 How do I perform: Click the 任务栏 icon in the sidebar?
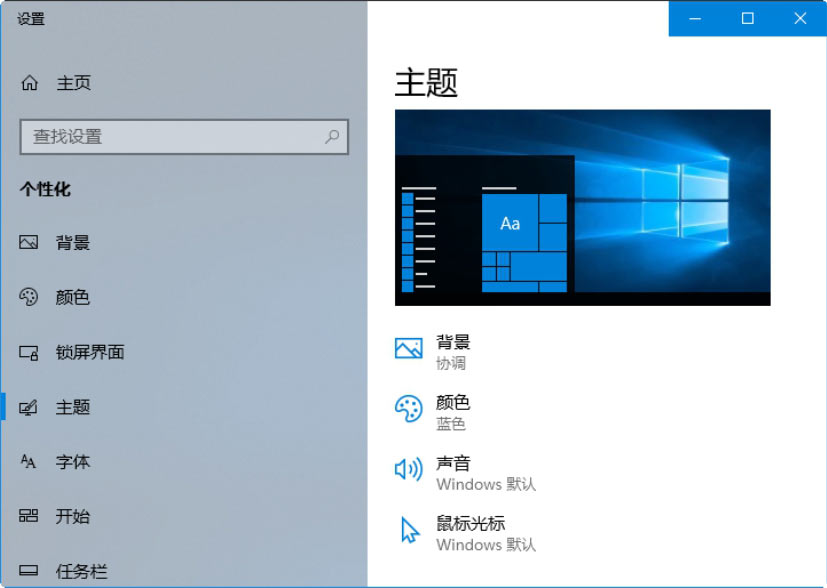(28, 572)
